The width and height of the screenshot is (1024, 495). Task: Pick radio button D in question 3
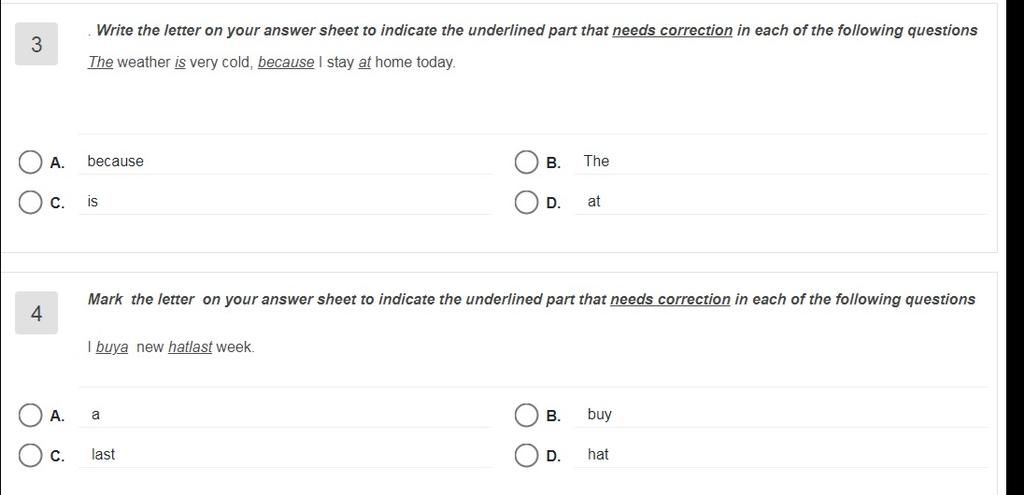click(526, 202)
